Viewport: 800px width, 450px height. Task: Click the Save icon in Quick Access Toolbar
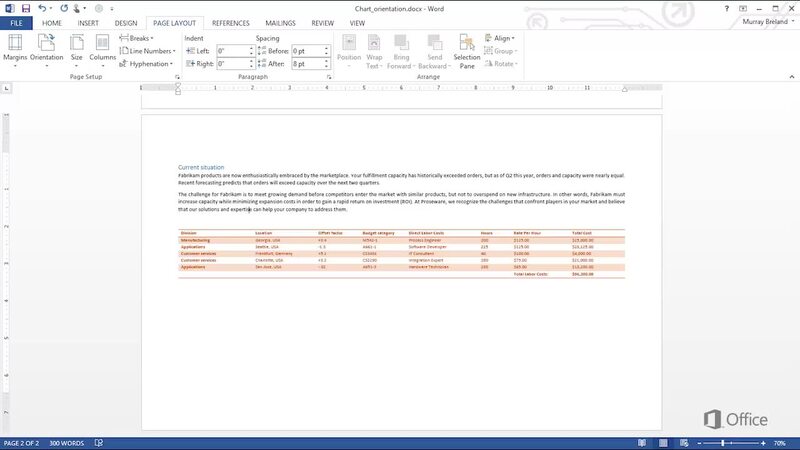pos(25,7)
